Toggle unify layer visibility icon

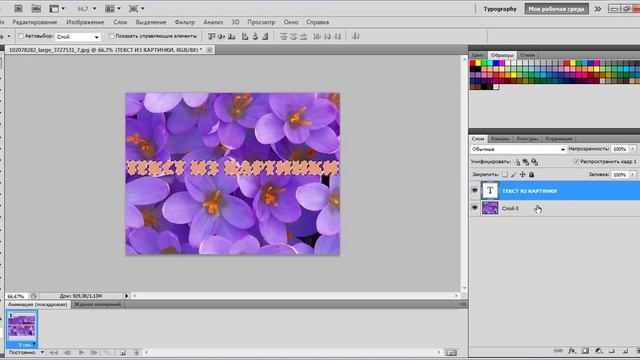coord(526,162)
